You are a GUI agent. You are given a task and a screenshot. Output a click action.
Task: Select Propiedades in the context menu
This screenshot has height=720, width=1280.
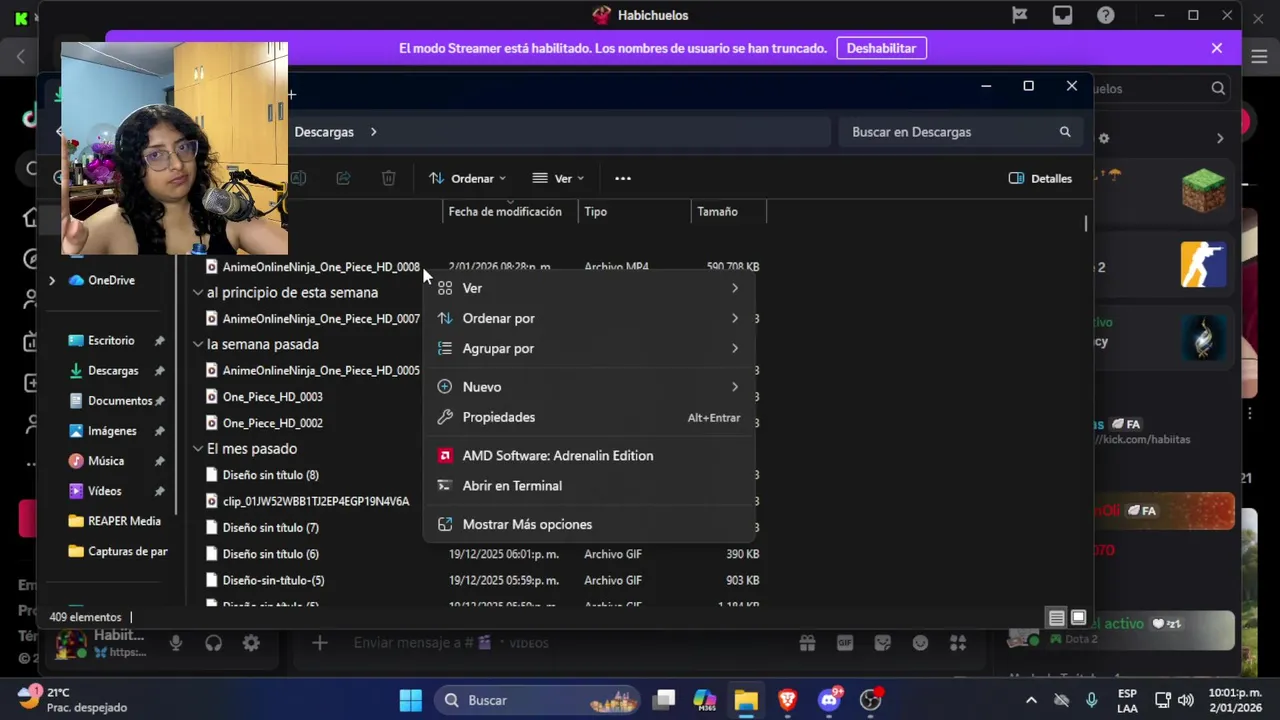[590, 417]
